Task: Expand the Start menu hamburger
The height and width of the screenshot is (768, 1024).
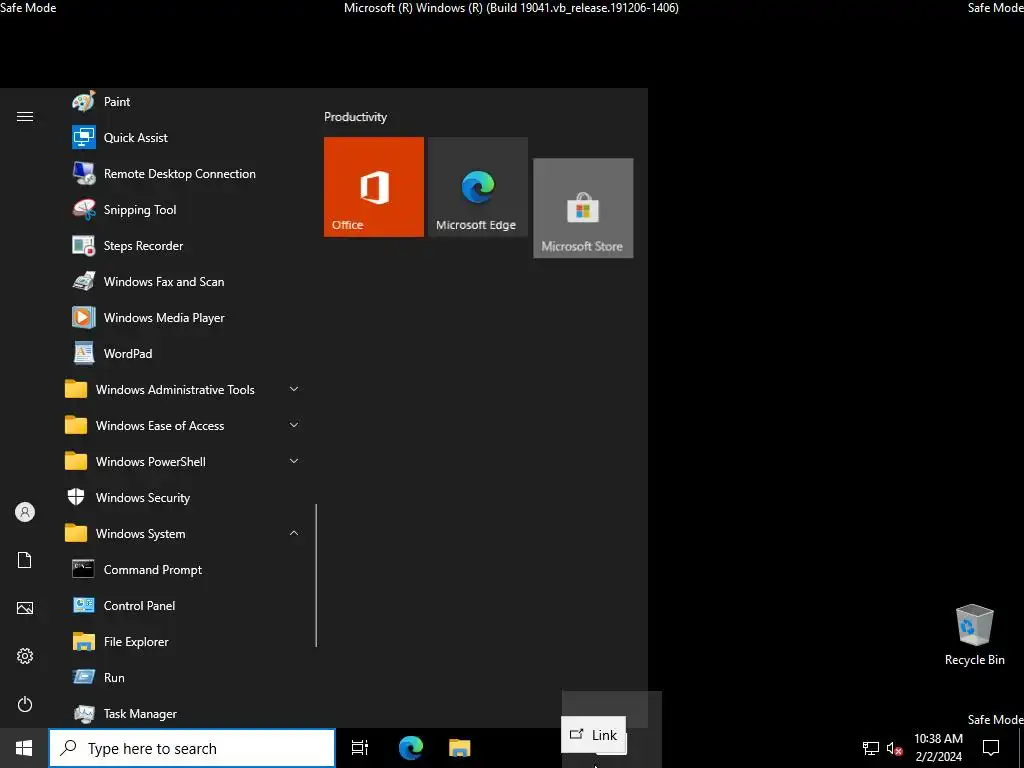Action: click(25, 117)
